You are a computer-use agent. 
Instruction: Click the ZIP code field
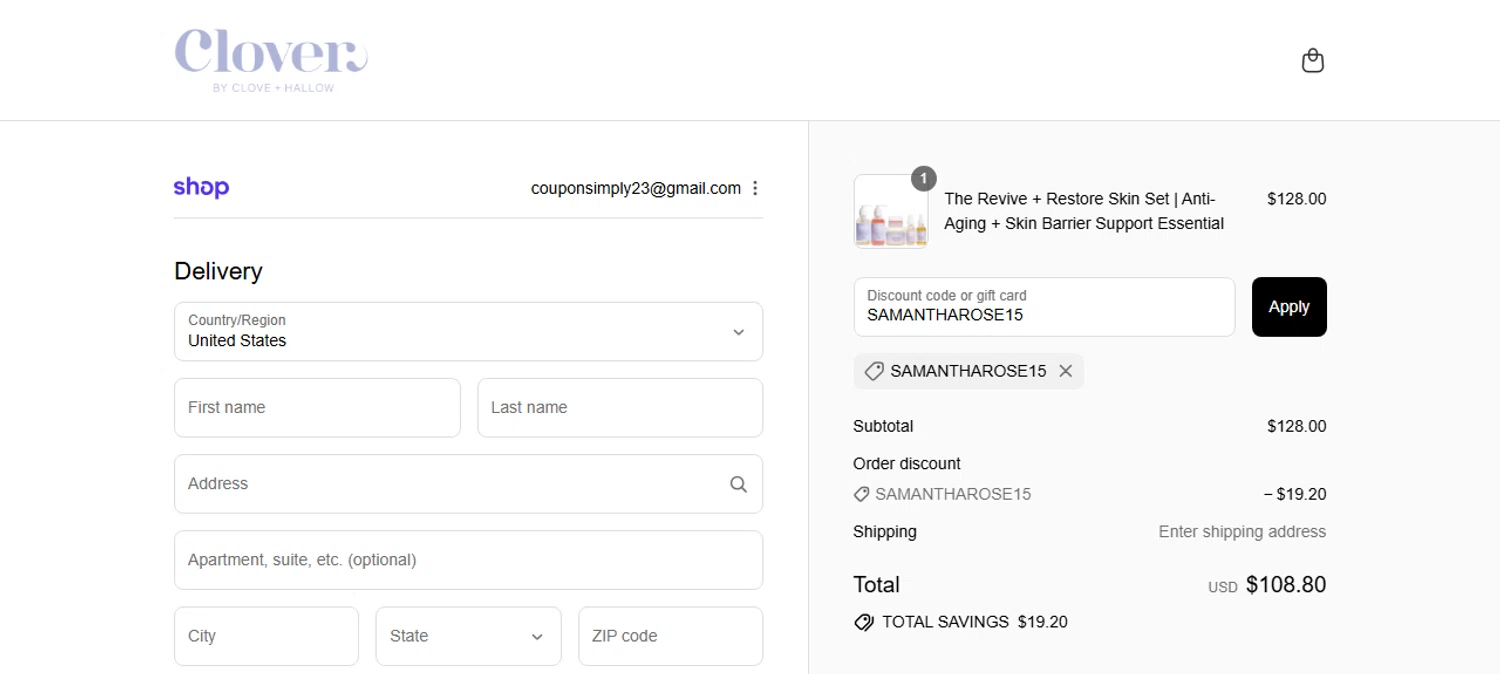tap(670, 636)
